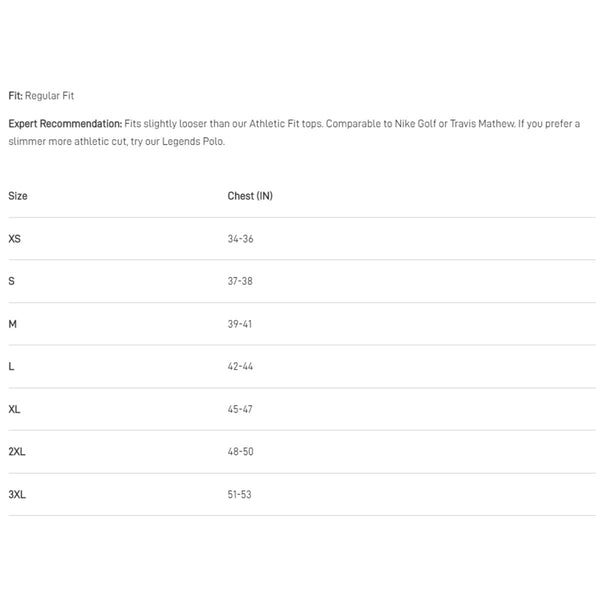The image size is (600, 600).
Task: Click the 51-53 chest measurement
Action: point(240,494)
